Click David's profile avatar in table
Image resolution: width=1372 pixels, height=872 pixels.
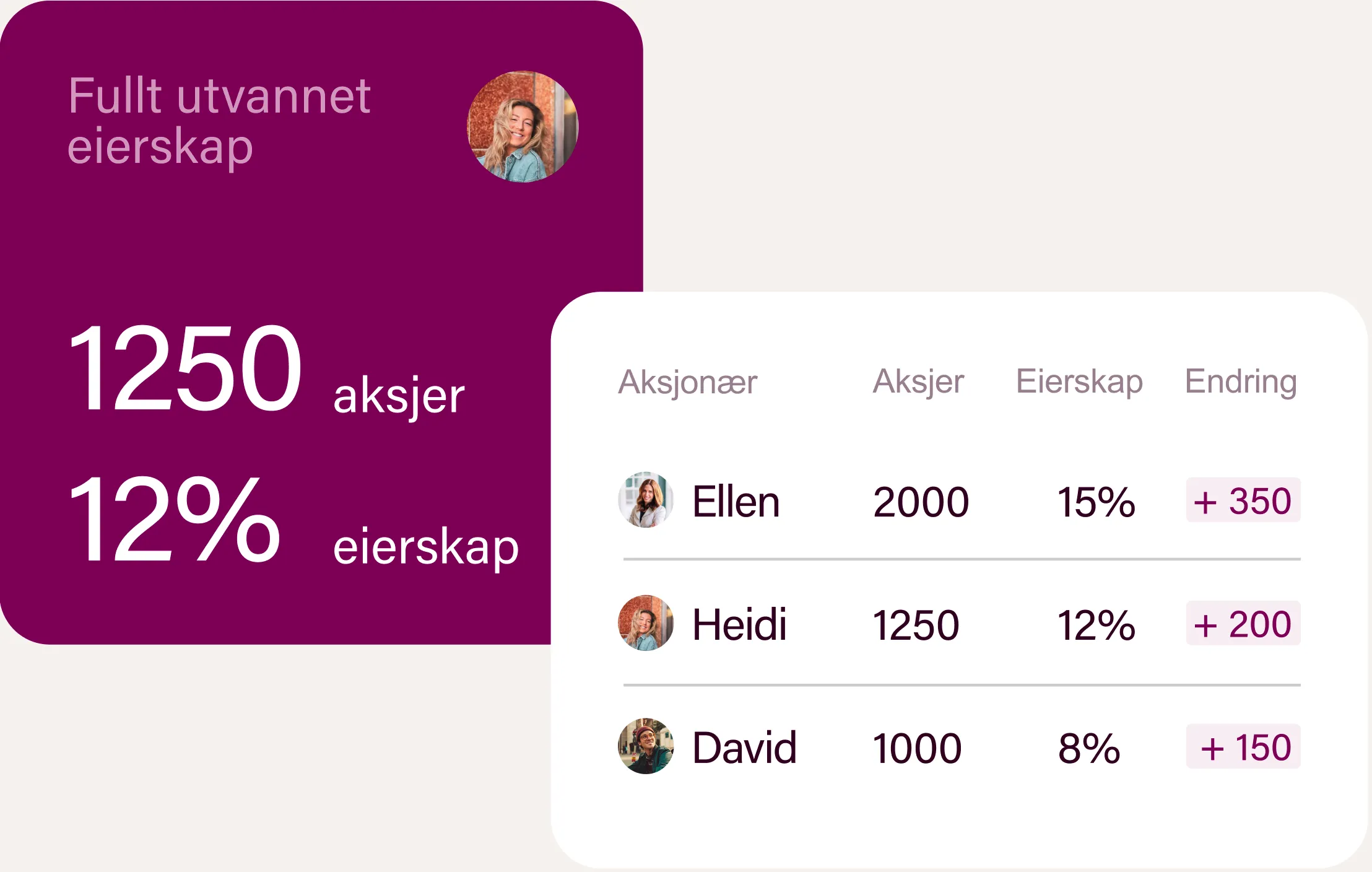click(x=646, y=746)
